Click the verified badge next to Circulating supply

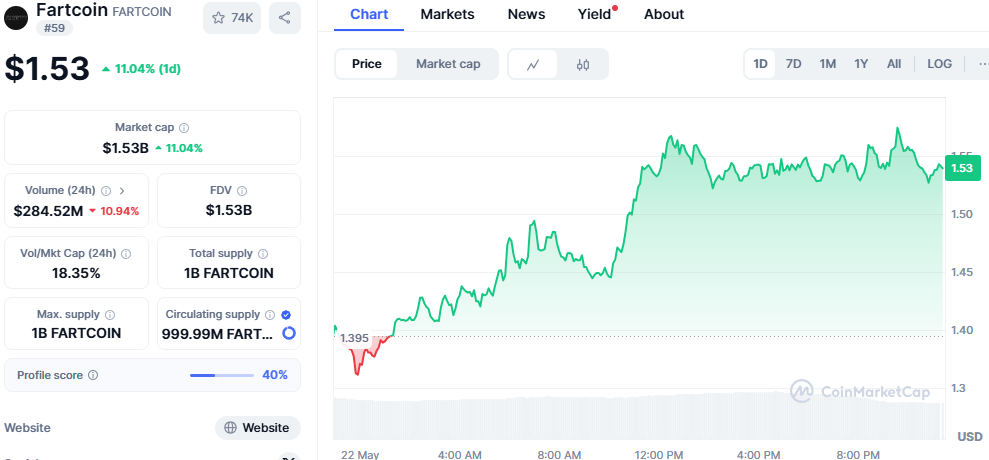pos(286,314)
